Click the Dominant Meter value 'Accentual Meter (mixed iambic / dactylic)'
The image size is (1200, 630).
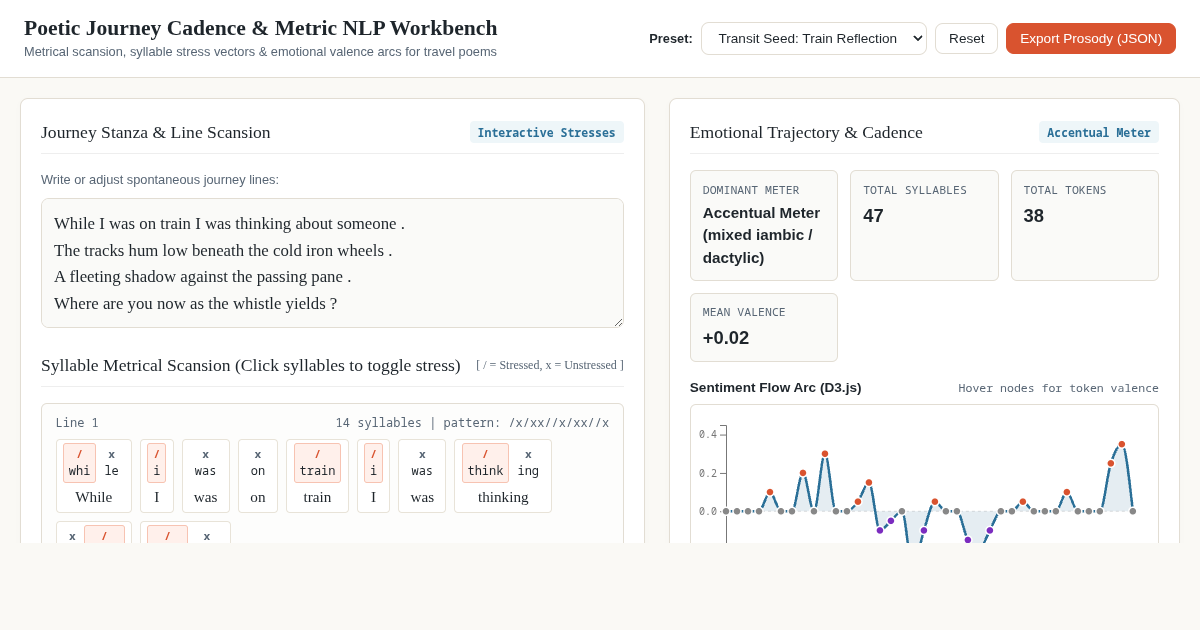pyautogui.click(x=761, y=235)
